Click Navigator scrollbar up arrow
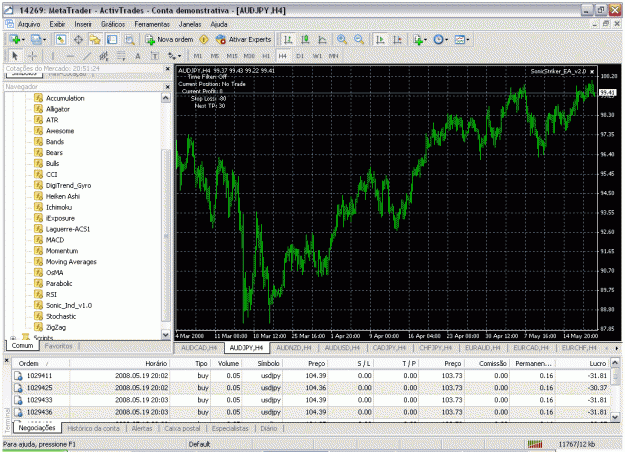Image resolution: width=625 pixels, height=452 pixels. pos(166,98)
